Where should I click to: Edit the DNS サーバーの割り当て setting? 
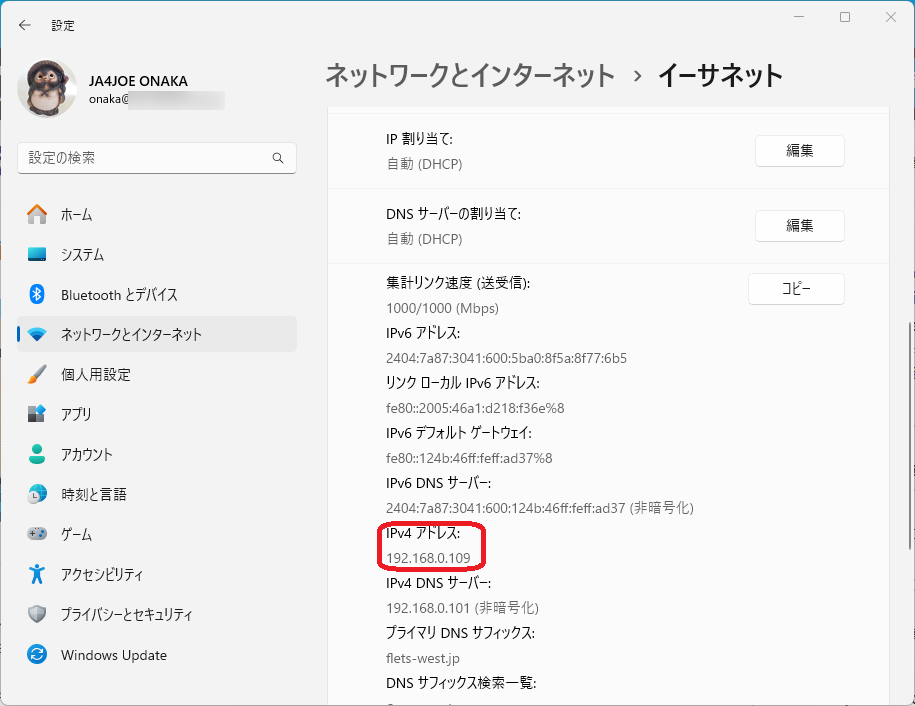799,226
